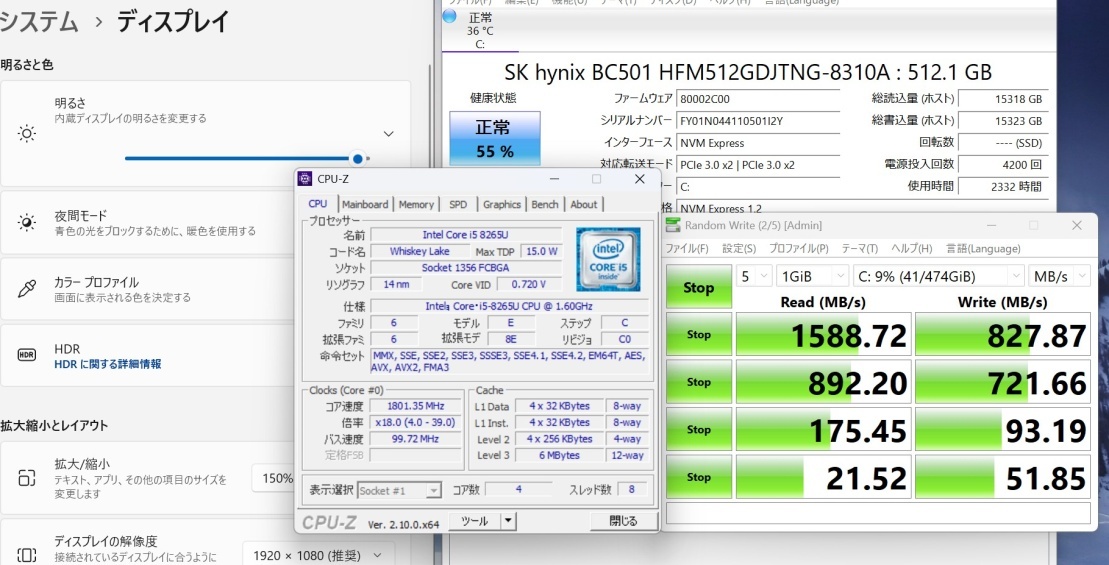Open プロファイル(P) menu
The width and height of the screenshot is (1109, 565).
pos(799,249)
